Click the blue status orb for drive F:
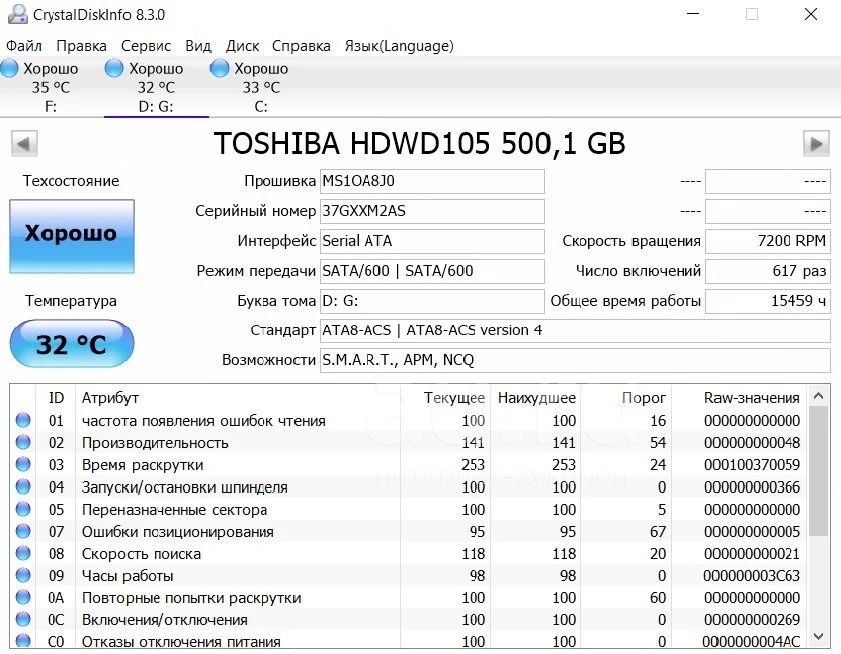This screenshot has width=841, height=654. [x=9, y=68]
